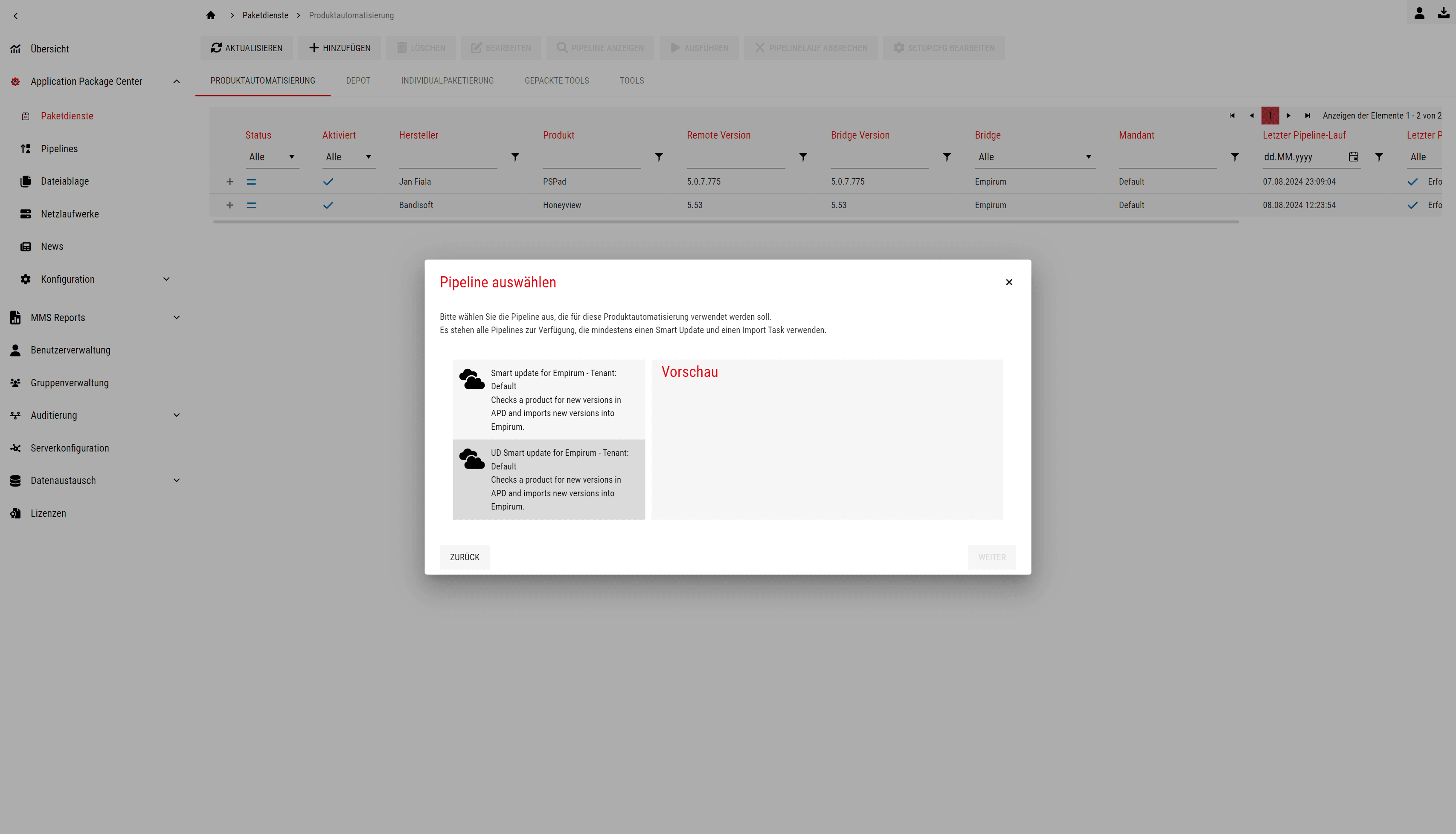The height and width of the screenshot is (834, 1456).
Task: Switch to the Depot tab
Action: coord(358,81)
